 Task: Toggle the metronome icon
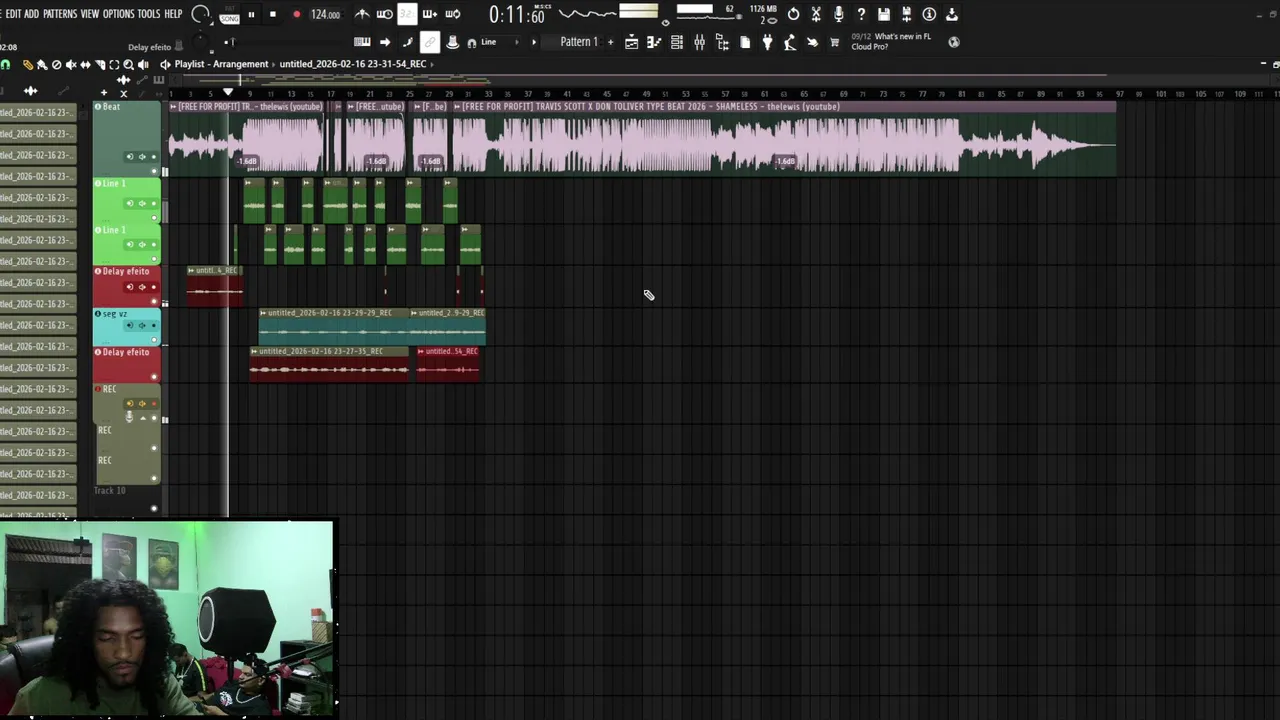click(x=362, y=14)
